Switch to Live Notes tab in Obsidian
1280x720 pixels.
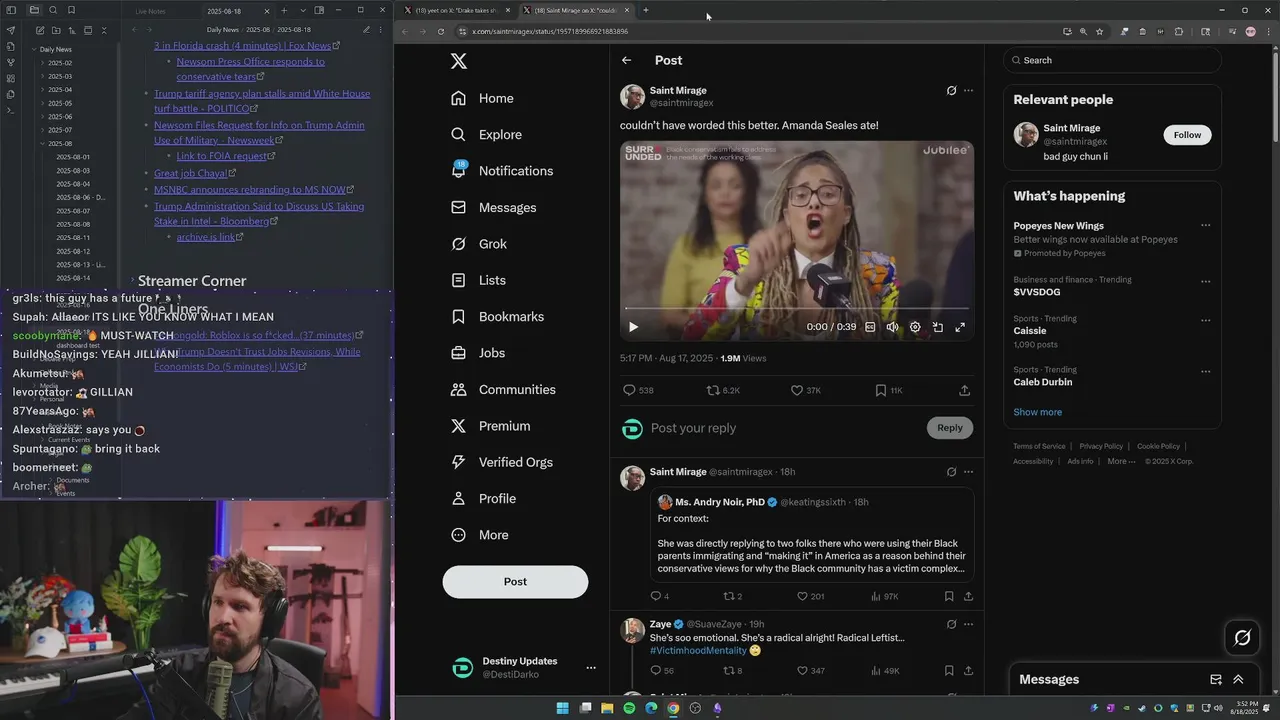[151, 10]
